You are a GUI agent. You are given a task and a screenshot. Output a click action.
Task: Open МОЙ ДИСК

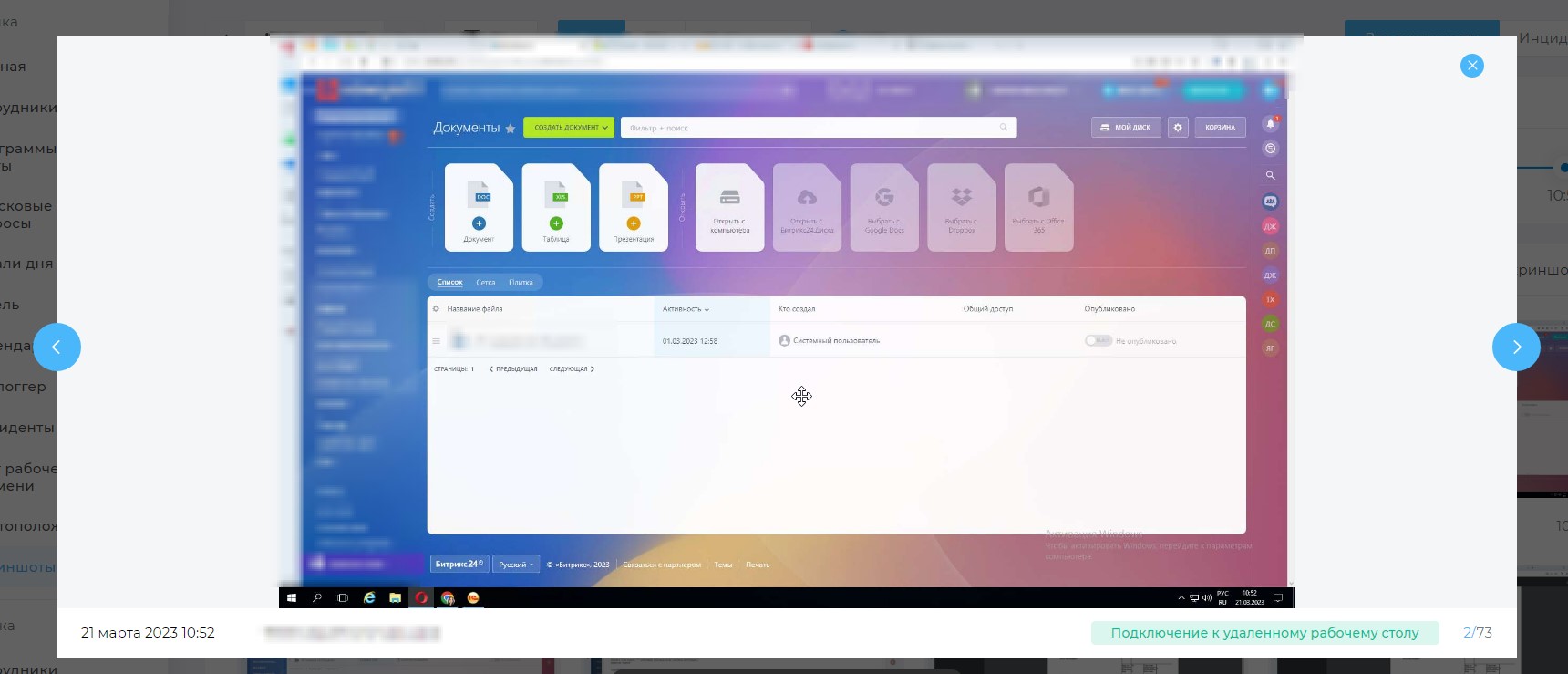[1126, 128]
